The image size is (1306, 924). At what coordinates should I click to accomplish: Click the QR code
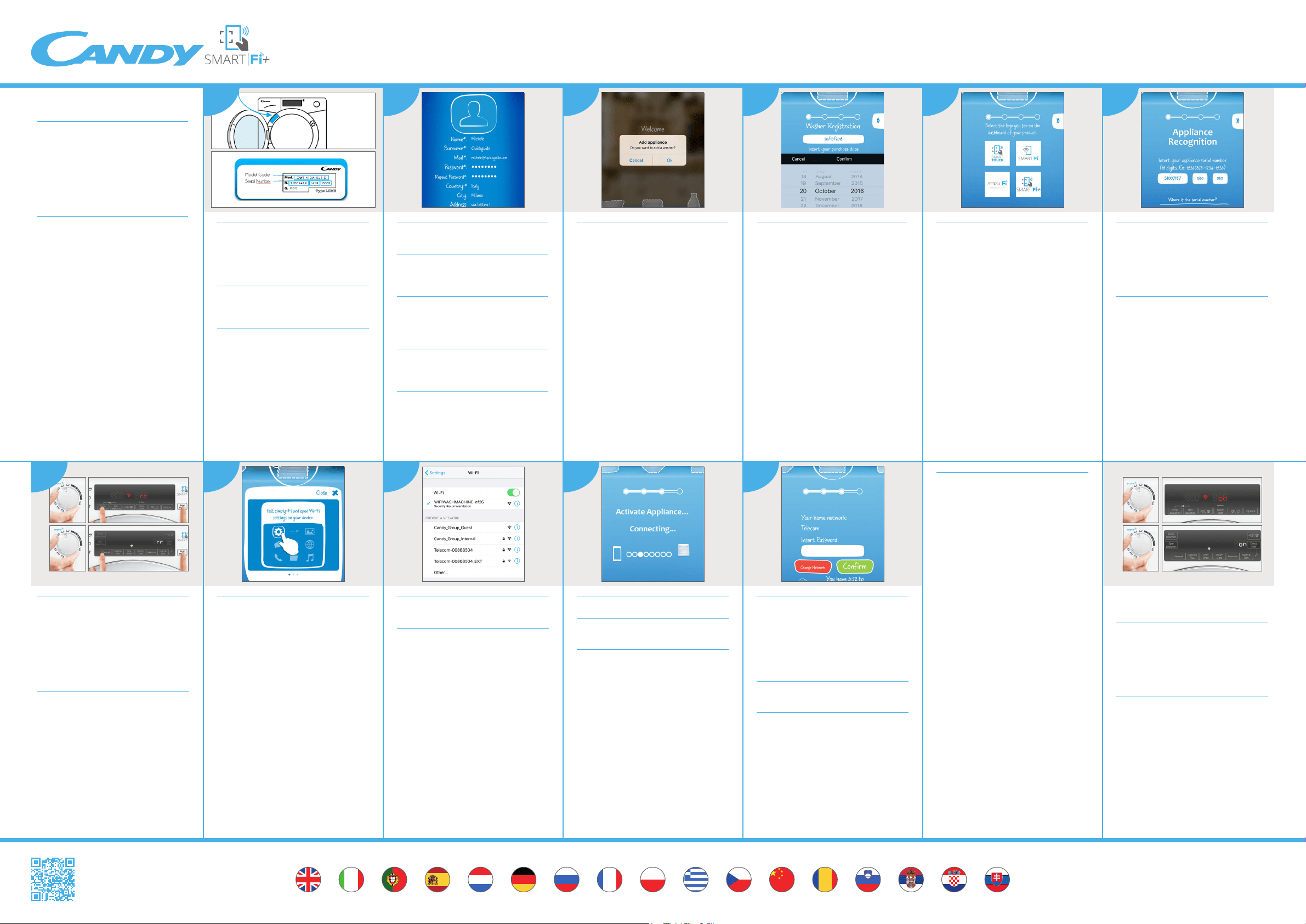click(x=53, y=879)
